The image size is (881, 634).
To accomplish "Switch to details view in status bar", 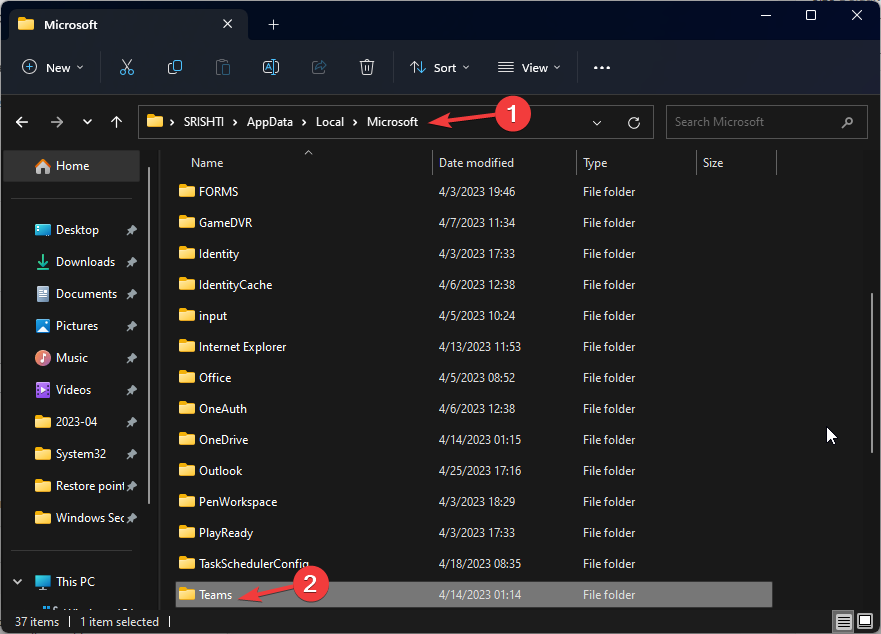I will [x=845, y=622].
